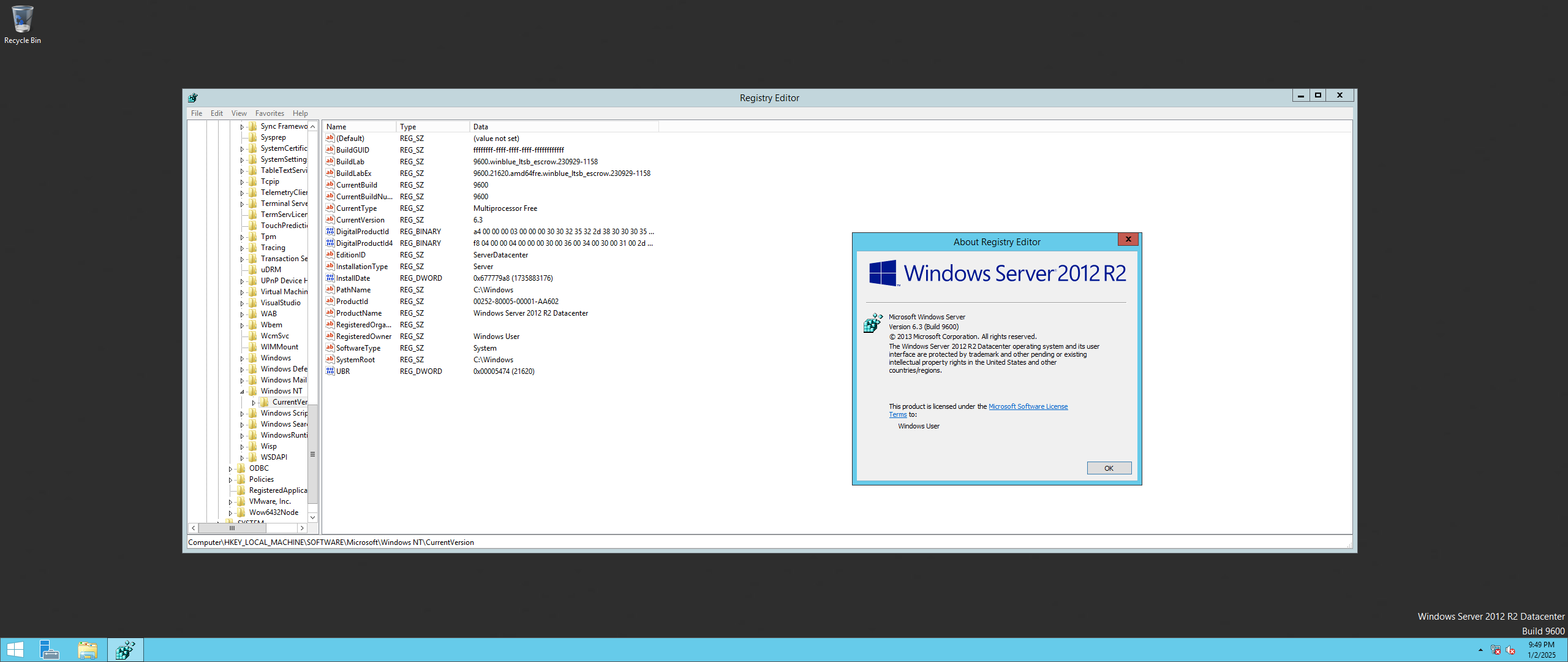
Task: Click the BuildGUID string value icon
Action: (330, 150)
